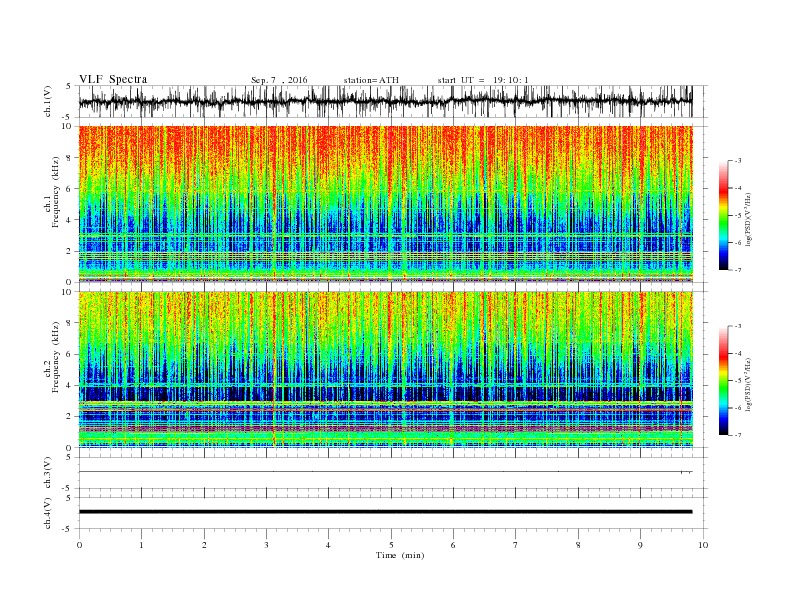792x612 pixels.
Task: Click the "-3" tick on ch.1 color bar
Action: (x=738, y=161)
